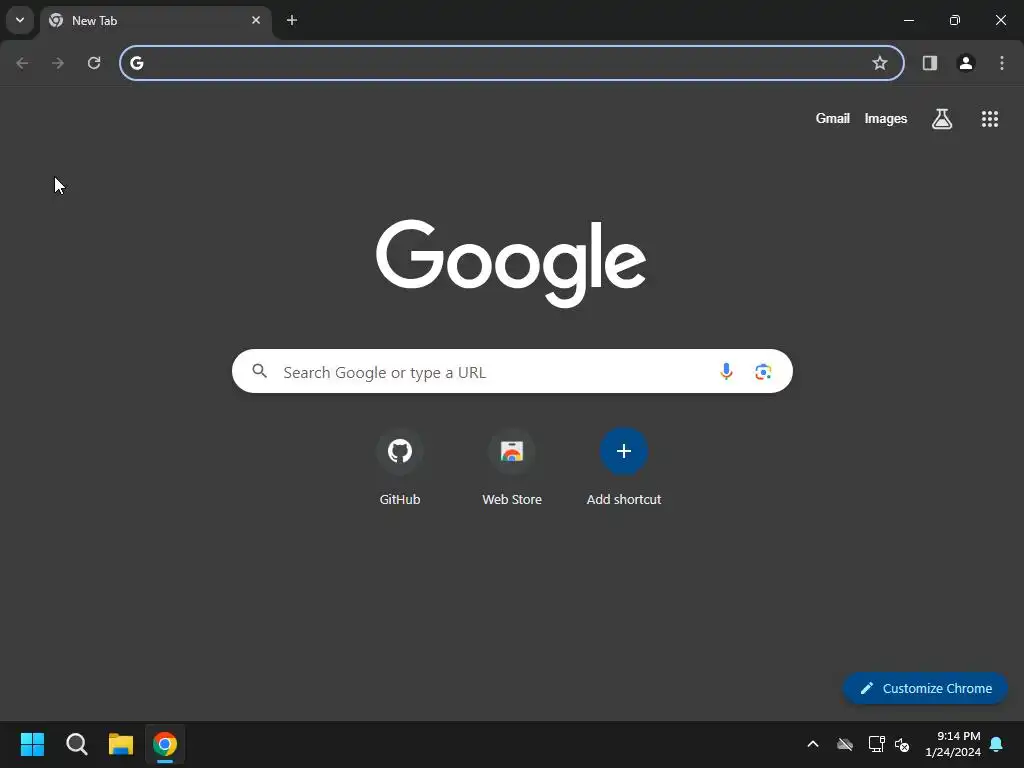Click the magnifier icon in search box

coord(260,371)
